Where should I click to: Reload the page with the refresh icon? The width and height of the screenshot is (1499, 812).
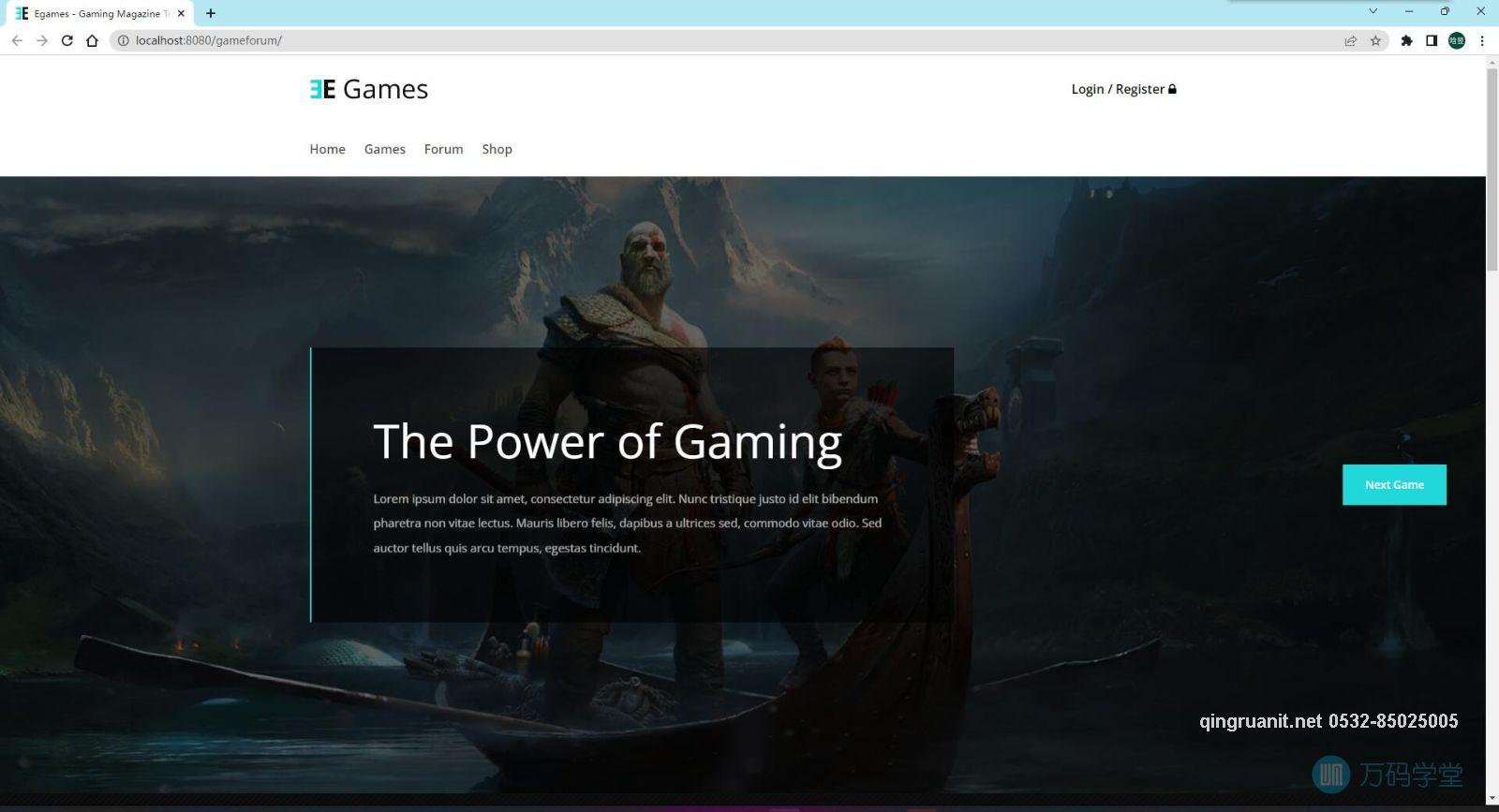click(x=67, y=40)
